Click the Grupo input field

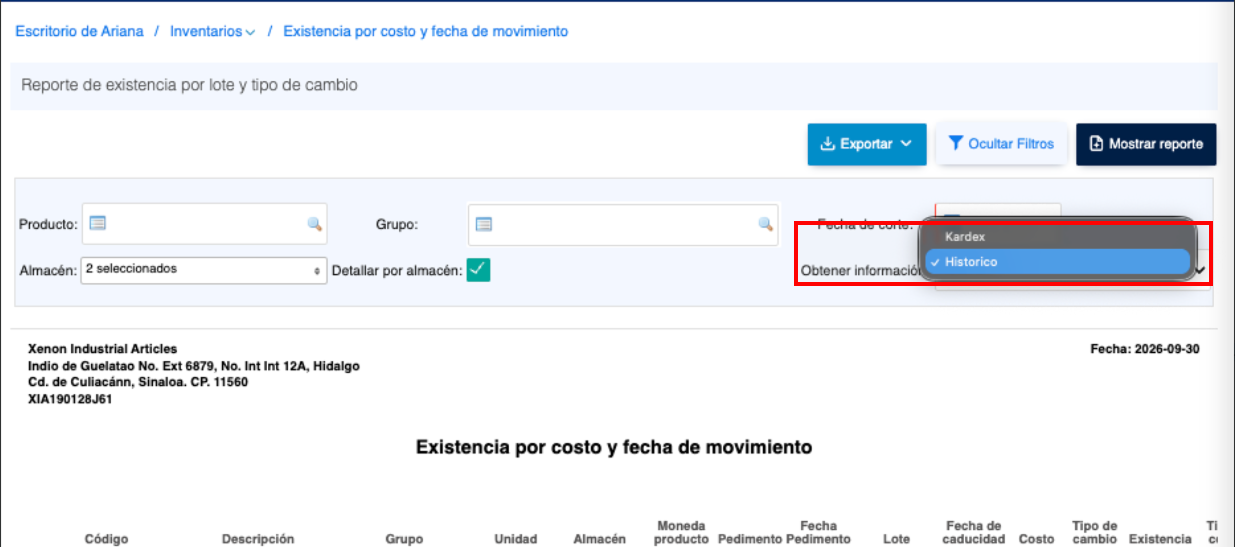(623, 224)
